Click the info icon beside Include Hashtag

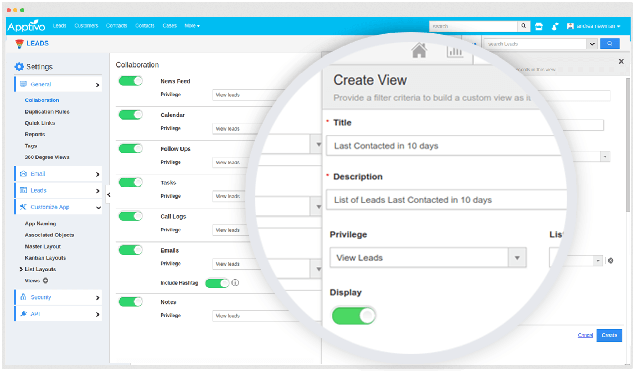tap(235, 283)
